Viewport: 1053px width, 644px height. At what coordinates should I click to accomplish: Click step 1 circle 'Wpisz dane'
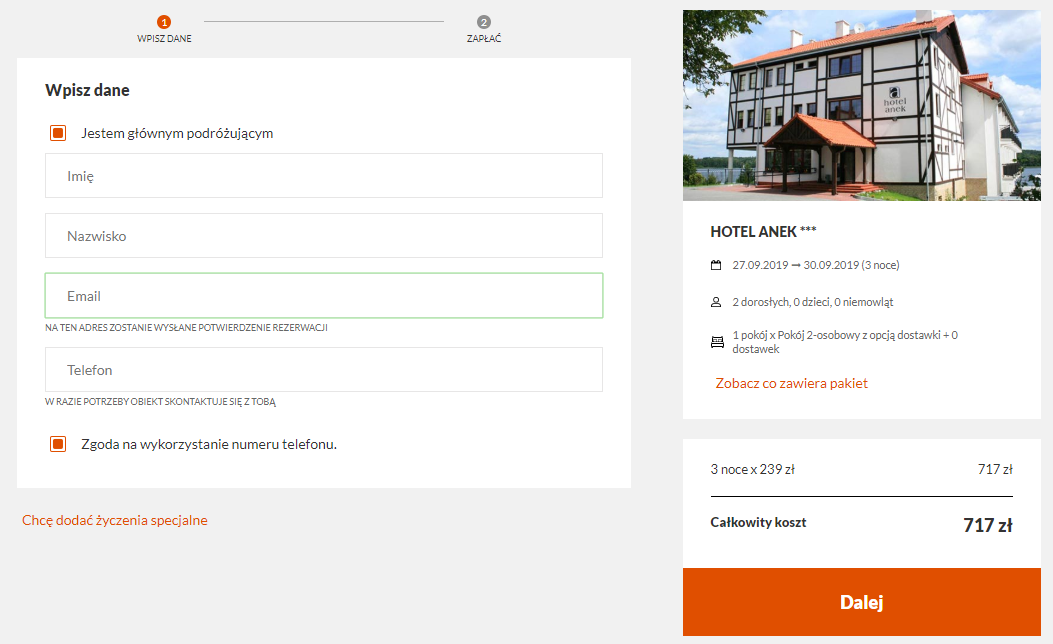click(x=164, y=22)
